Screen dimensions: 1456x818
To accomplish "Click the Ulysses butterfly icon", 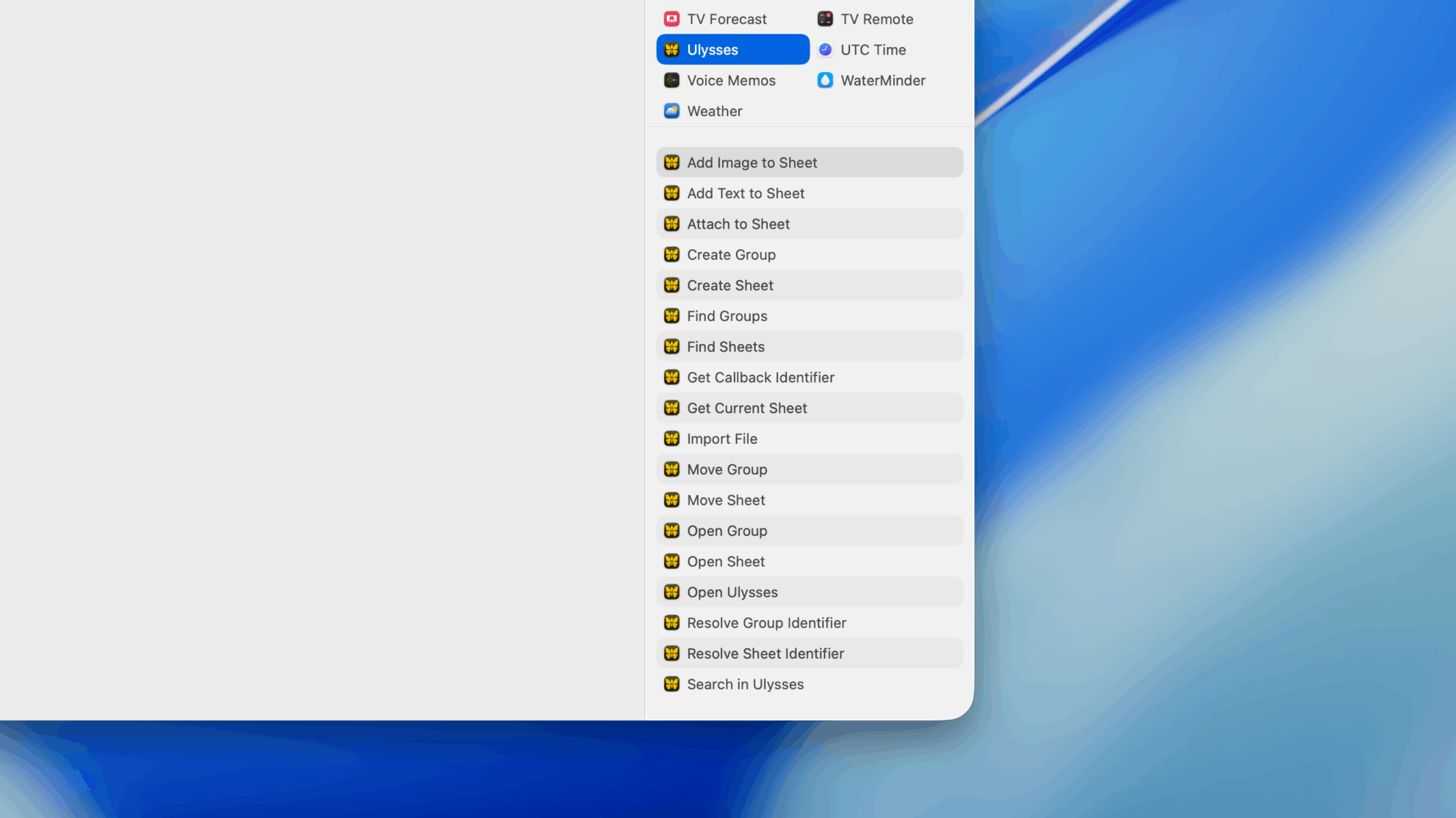I will pyautogui.click(x=671, y=49).
